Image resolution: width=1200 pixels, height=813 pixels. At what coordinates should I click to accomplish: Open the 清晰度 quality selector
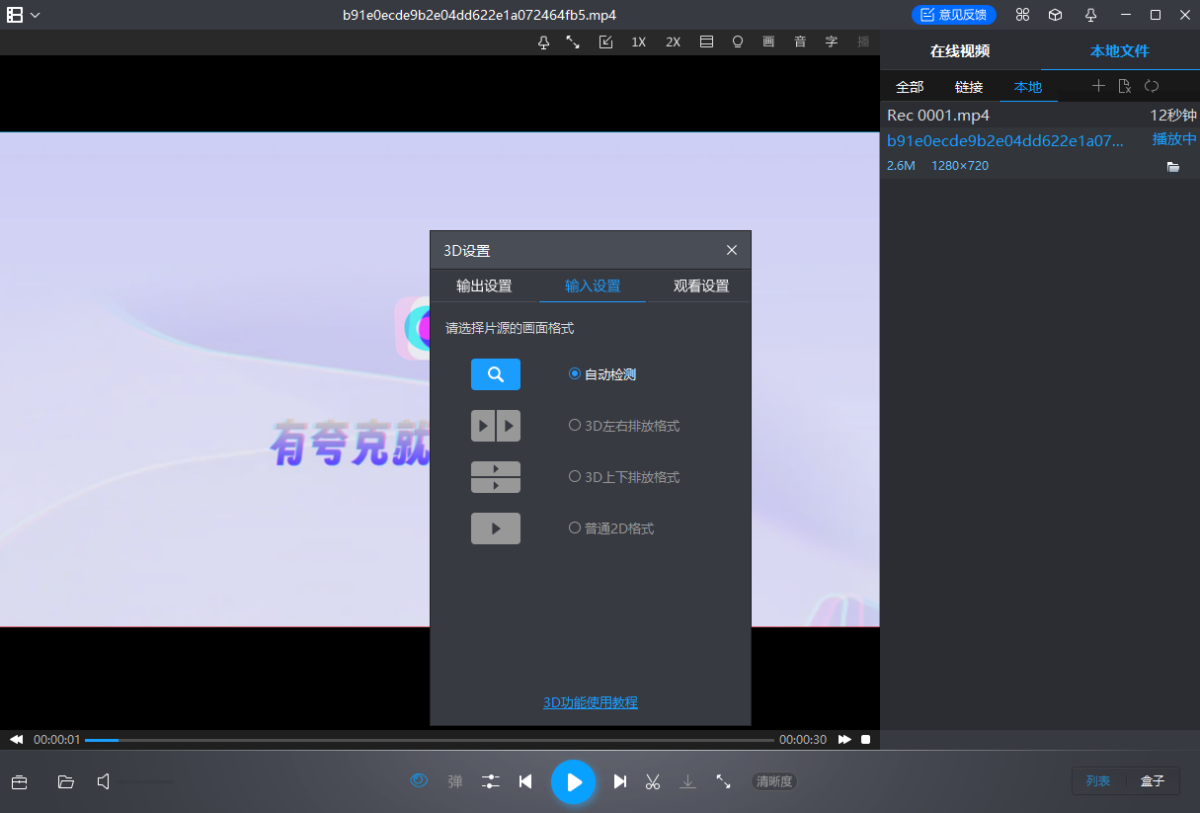pyautogui.click(x=774, y=782)
